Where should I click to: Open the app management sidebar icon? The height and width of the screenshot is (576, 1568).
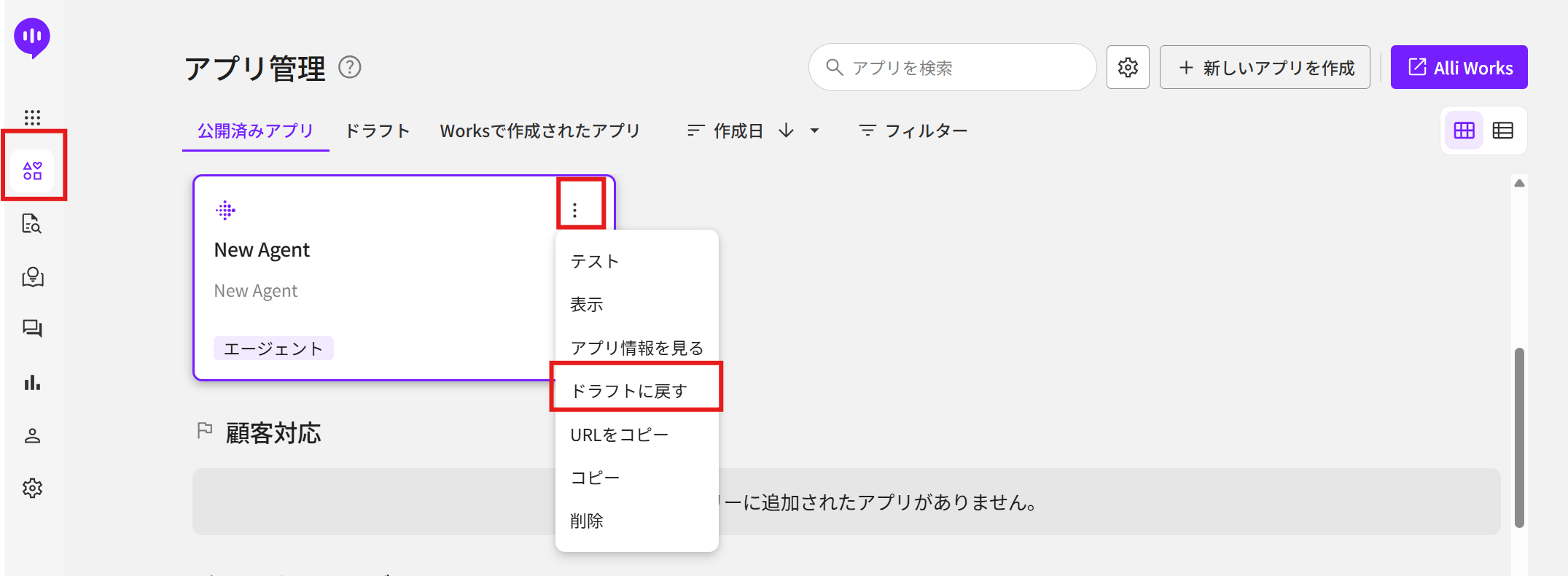[x=33, y=171]
